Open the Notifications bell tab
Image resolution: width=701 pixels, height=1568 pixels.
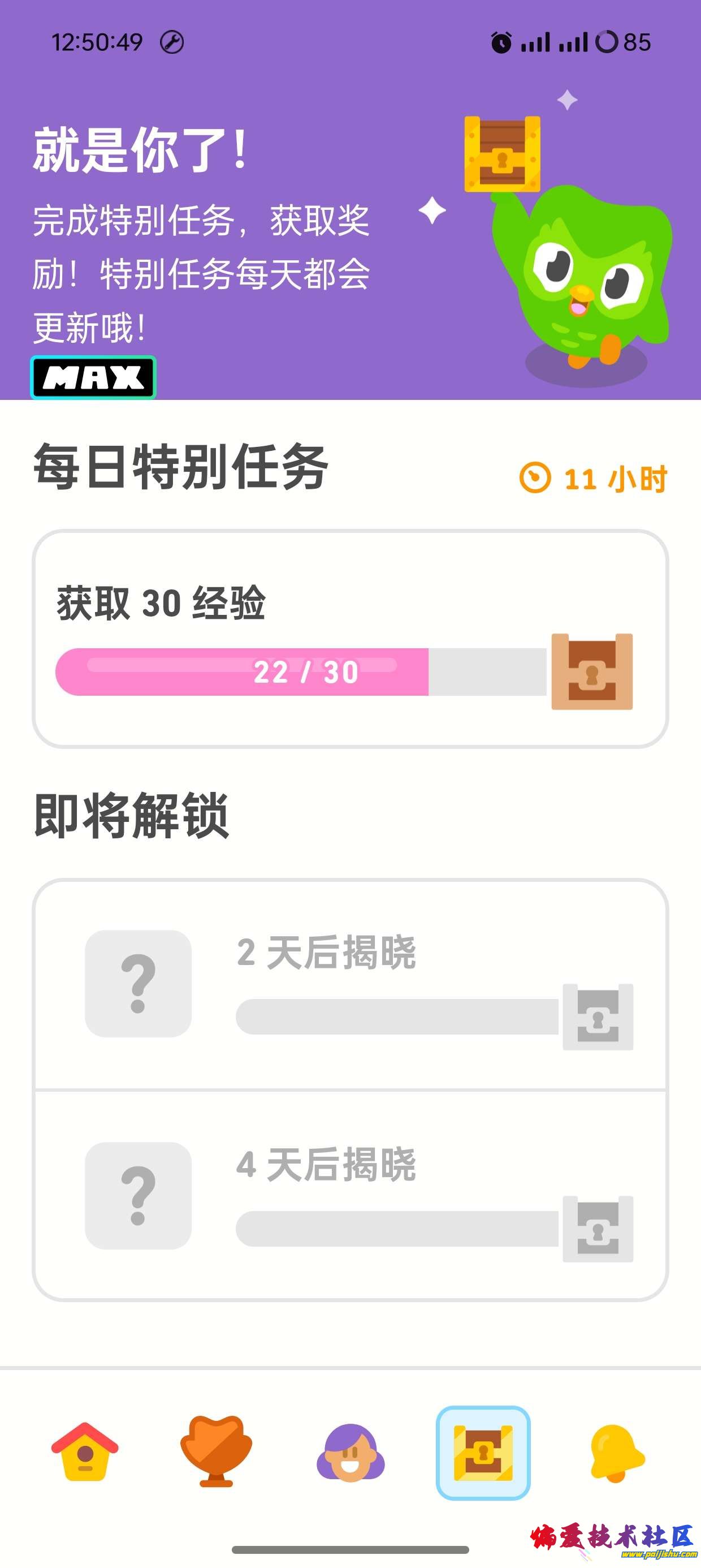[616, 1453]
